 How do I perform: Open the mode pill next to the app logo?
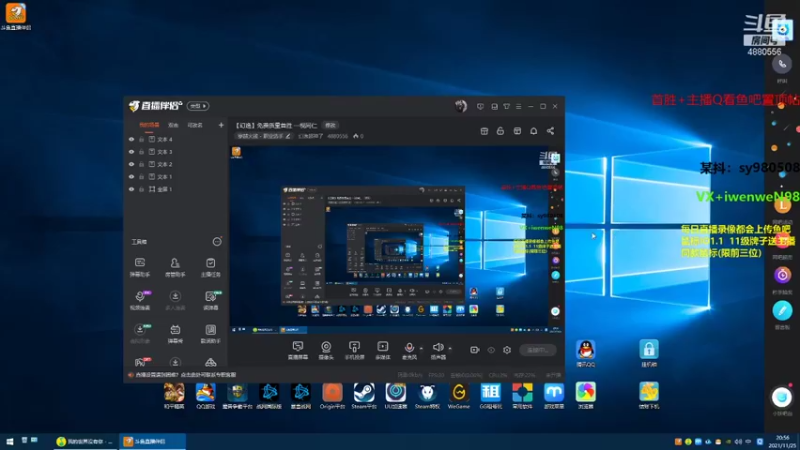pyautogui.click(x=198, y=106)
